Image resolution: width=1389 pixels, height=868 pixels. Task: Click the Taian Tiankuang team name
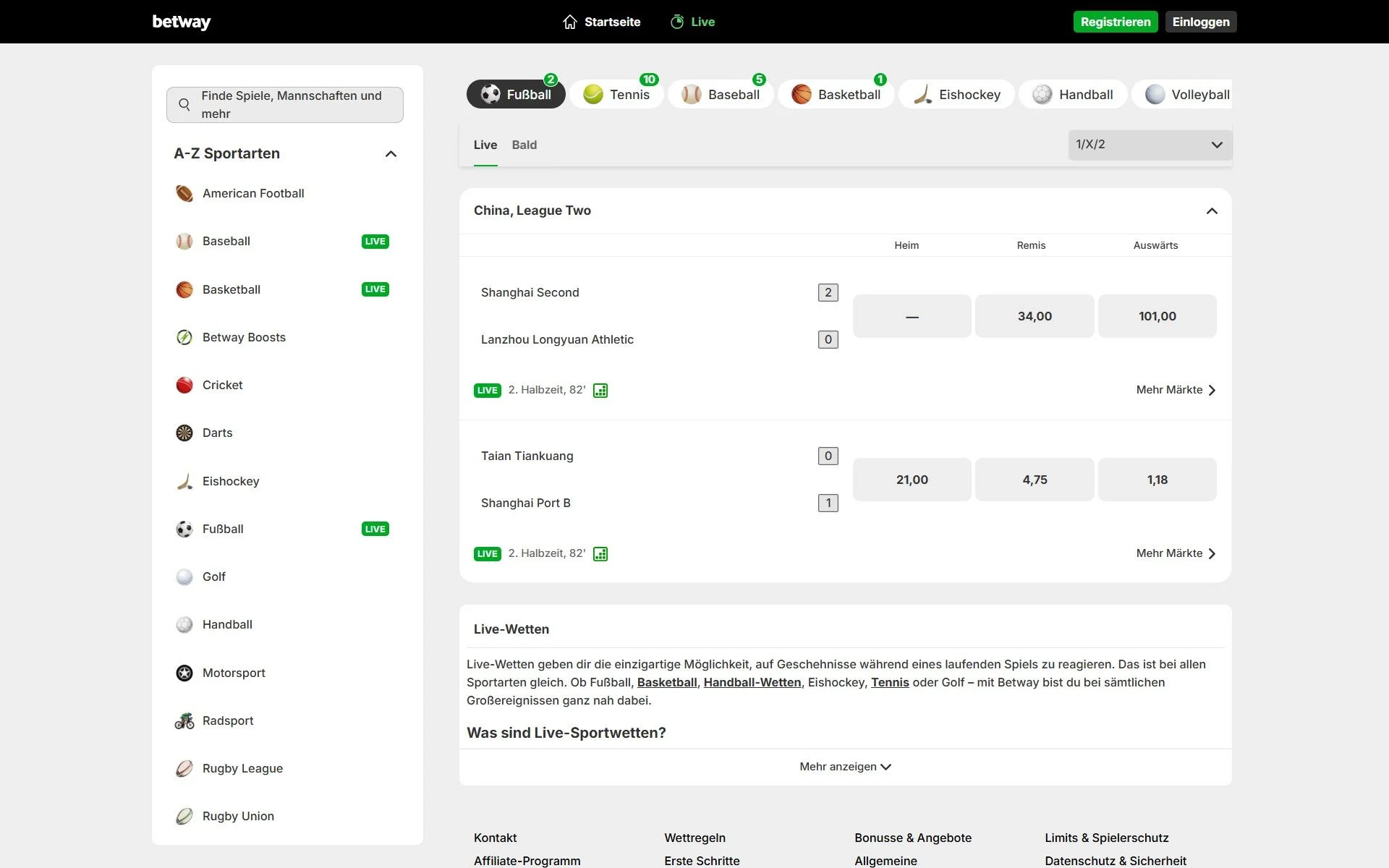tap(527, 456)
